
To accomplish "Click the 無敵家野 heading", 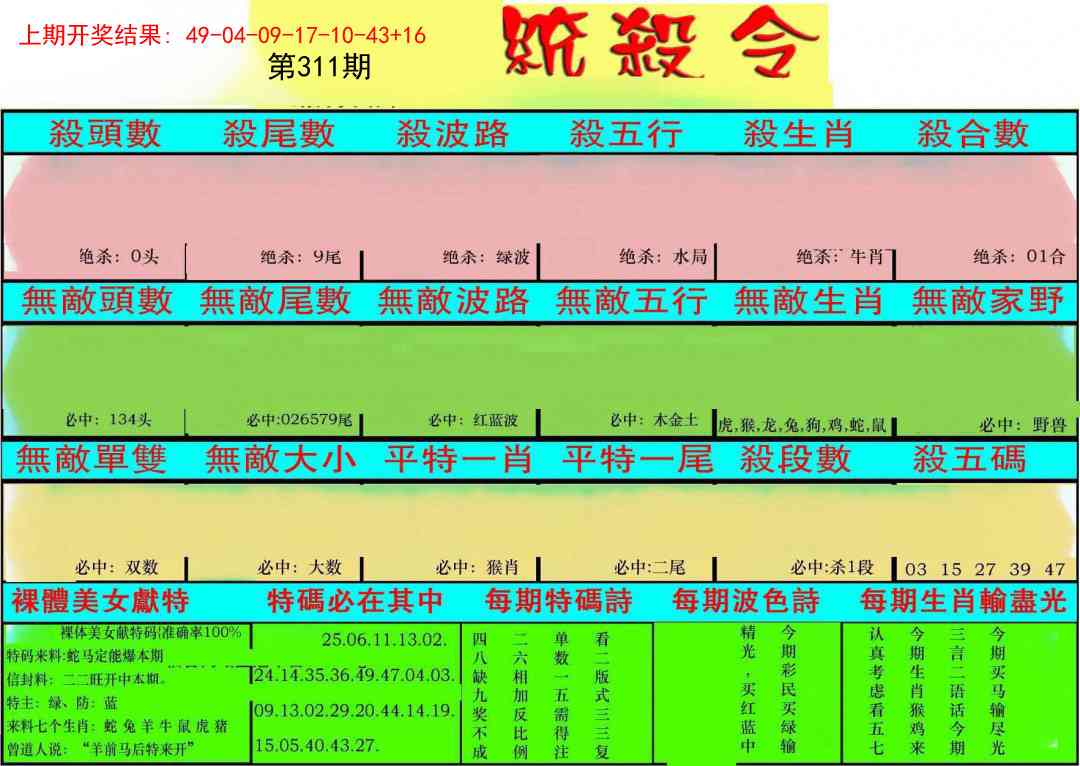I will coord(988,301).
